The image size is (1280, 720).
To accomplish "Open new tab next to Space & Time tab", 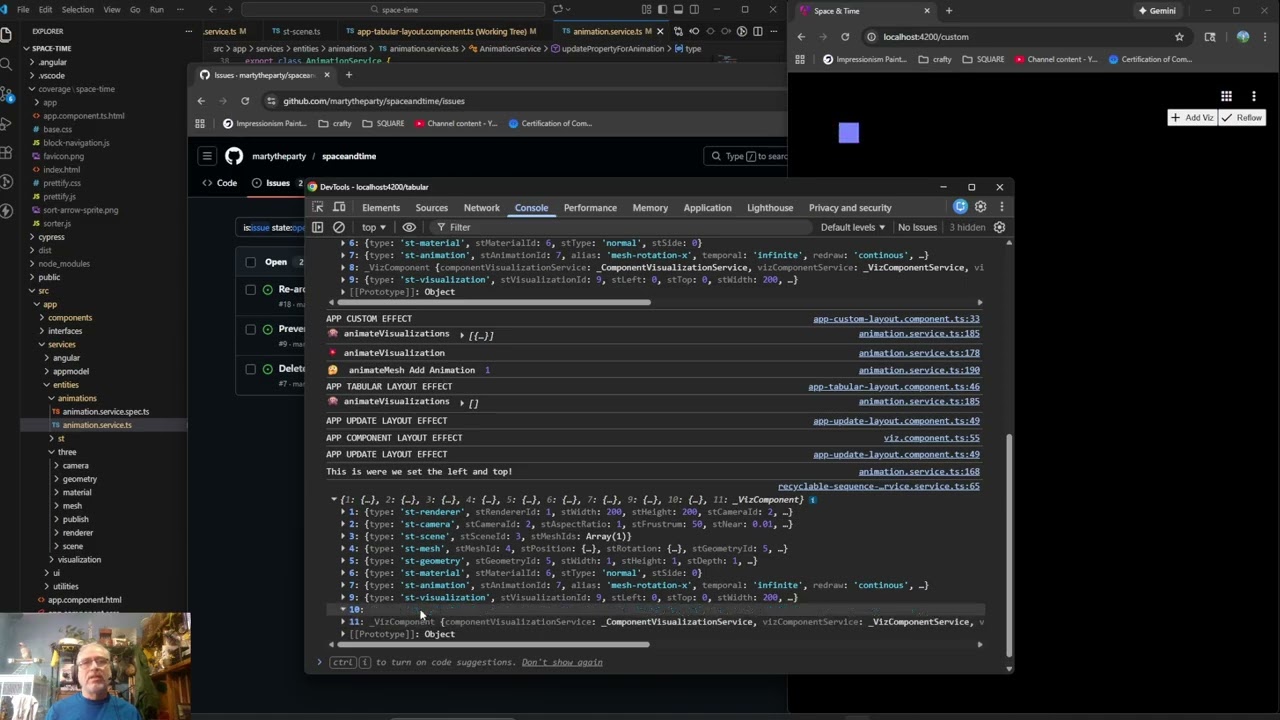I will tap(949, 11).
